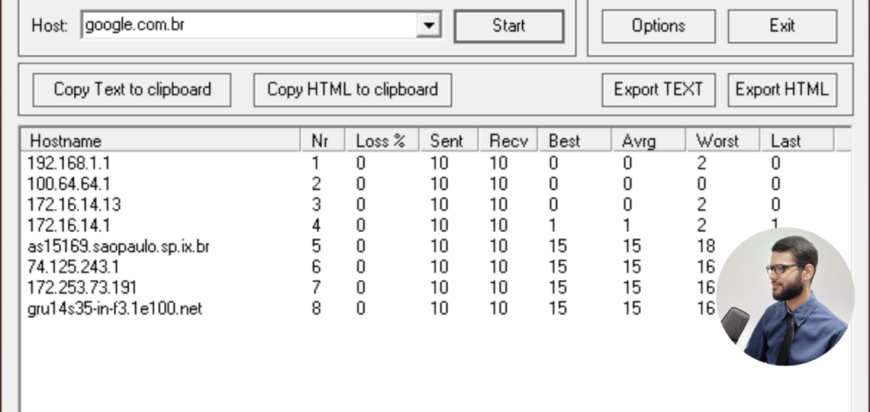This screenshot has height=412, width=870.
Task: Click the webcam presenter thumbnail
Action: click(x=785, y=296)
